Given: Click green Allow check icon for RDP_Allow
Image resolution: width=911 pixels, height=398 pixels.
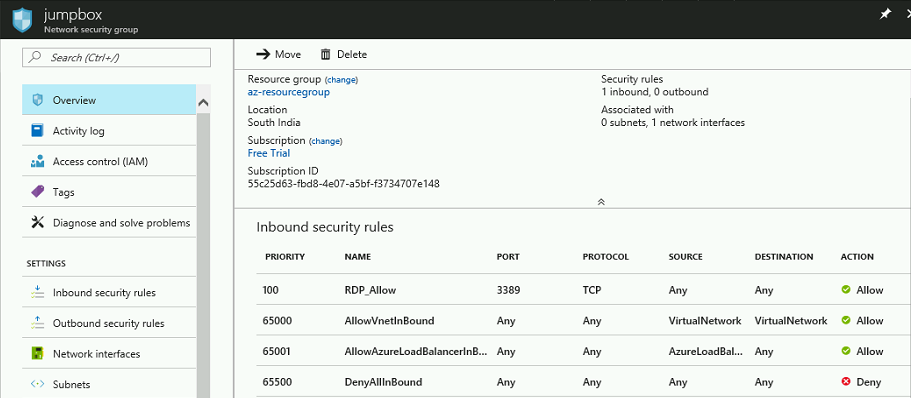Looking at the screenshot, I should click(x=846, y=289).
